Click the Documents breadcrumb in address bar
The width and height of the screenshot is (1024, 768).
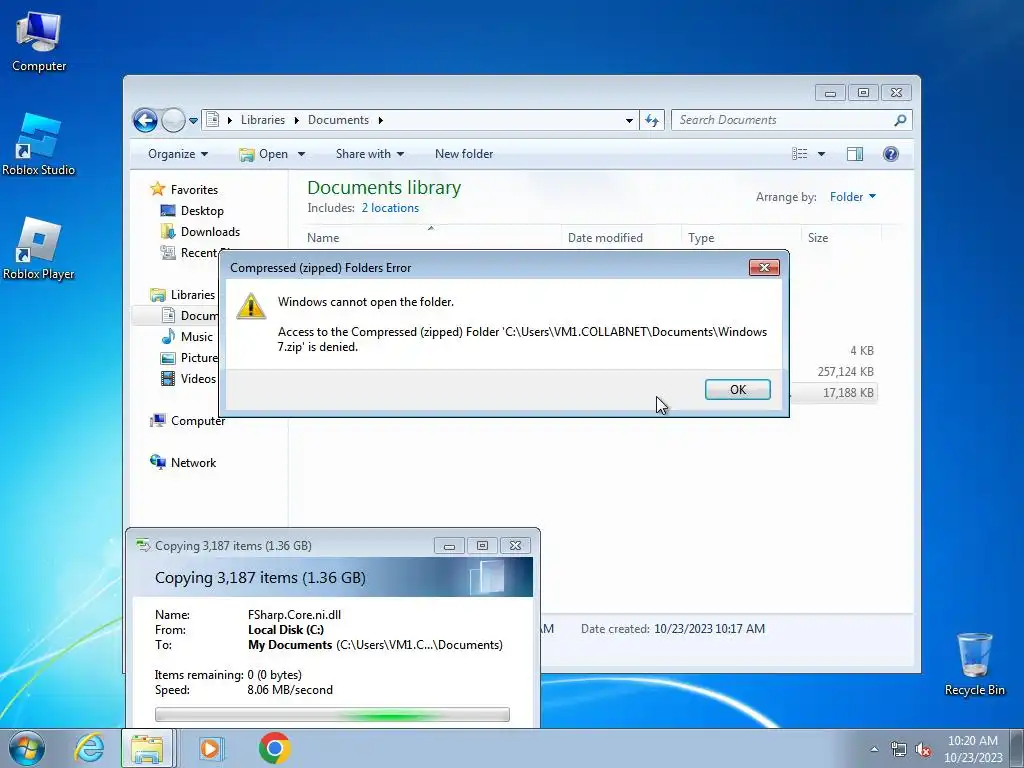(338, 120)
